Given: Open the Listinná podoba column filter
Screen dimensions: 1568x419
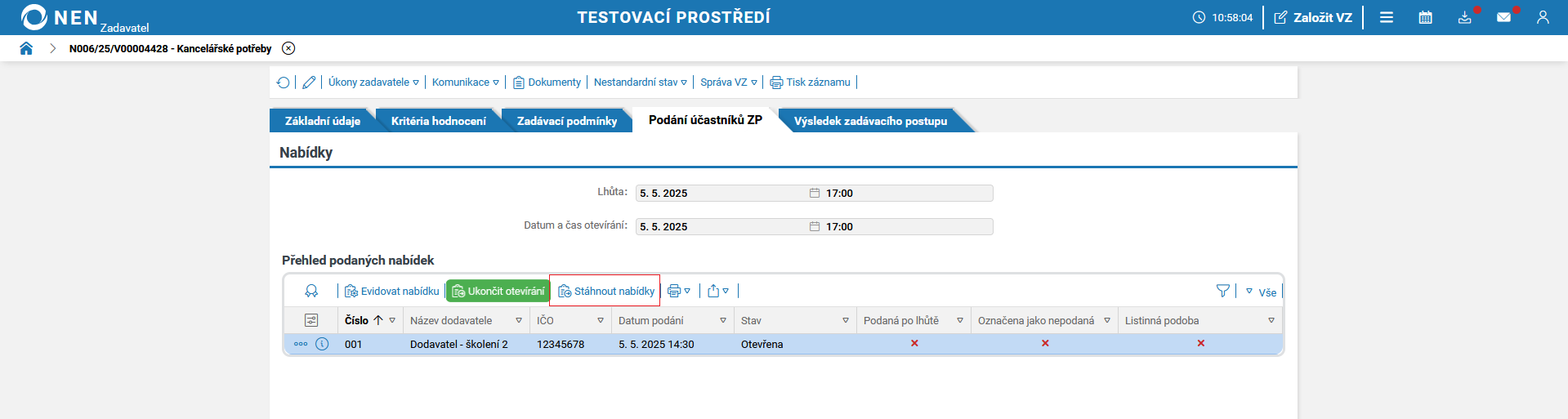Looking at the screenshot, I should (1271, 321).
